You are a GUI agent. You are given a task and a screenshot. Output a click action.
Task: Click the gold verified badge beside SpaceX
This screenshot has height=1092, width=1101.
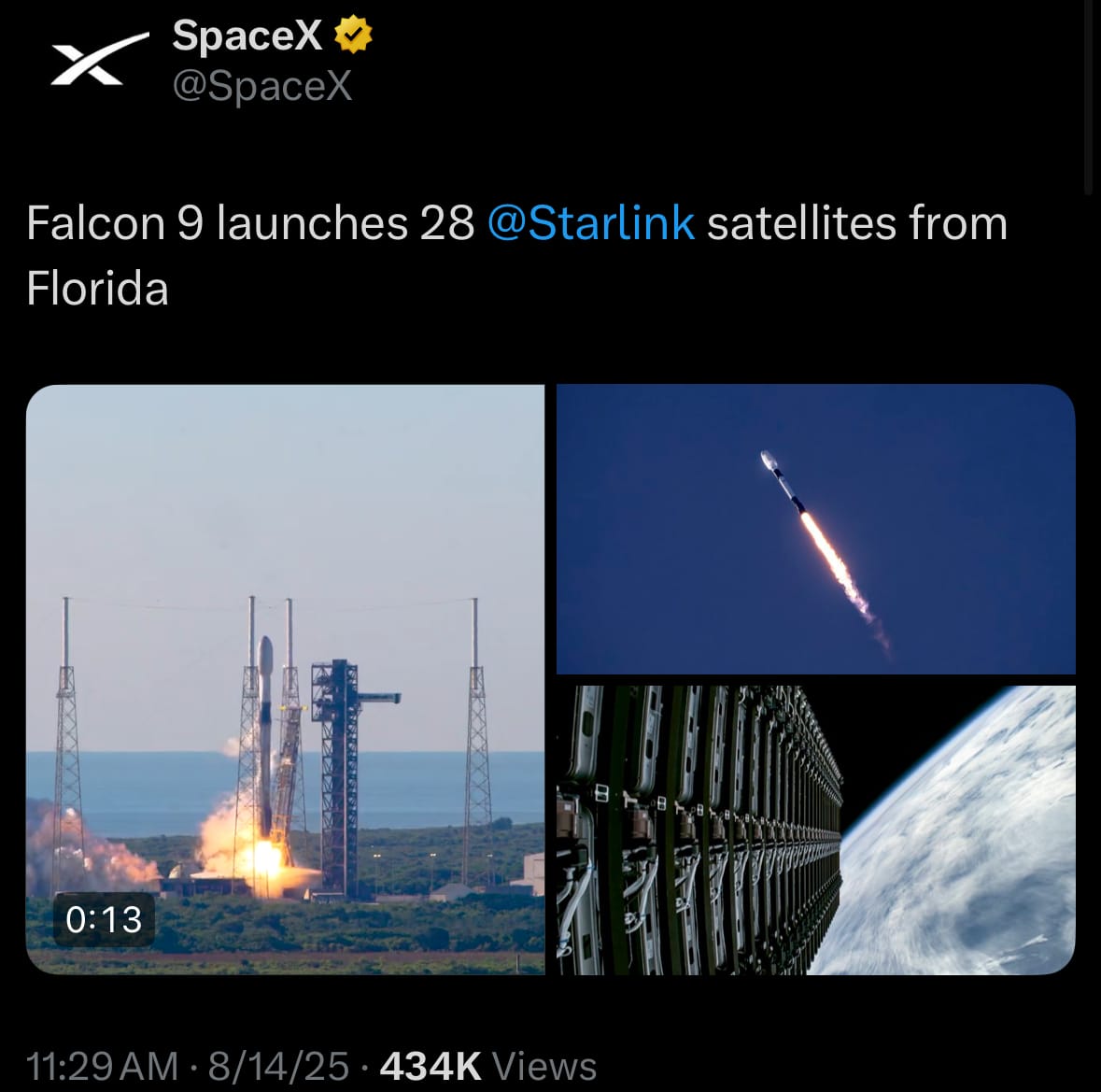352,35
